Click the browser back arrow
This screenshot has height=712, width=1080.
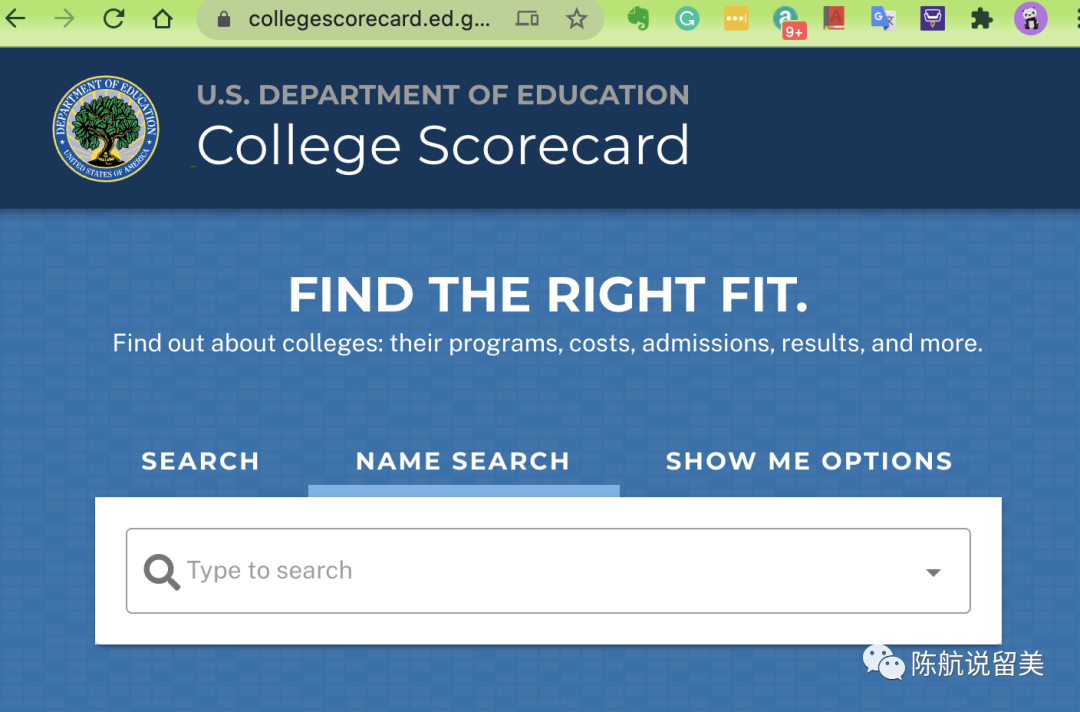(16, 19)
